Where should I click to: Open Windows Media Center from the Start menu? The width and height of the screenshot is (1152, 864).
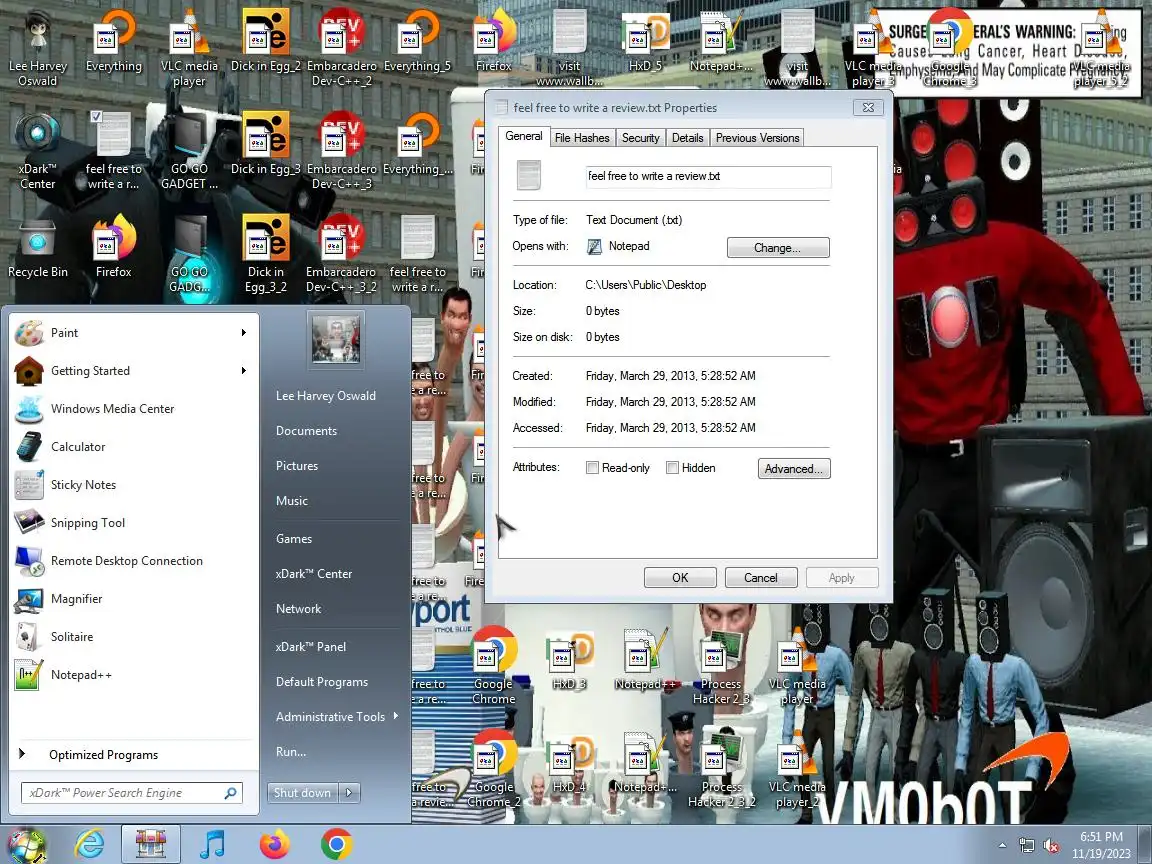pos(132,408)
